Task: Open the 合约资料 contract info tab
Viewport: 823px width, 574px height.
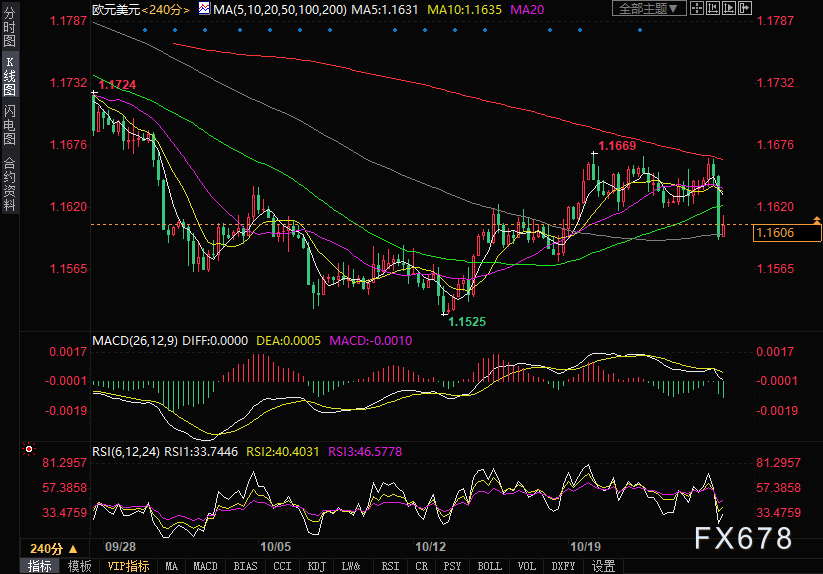Action: 9,184
